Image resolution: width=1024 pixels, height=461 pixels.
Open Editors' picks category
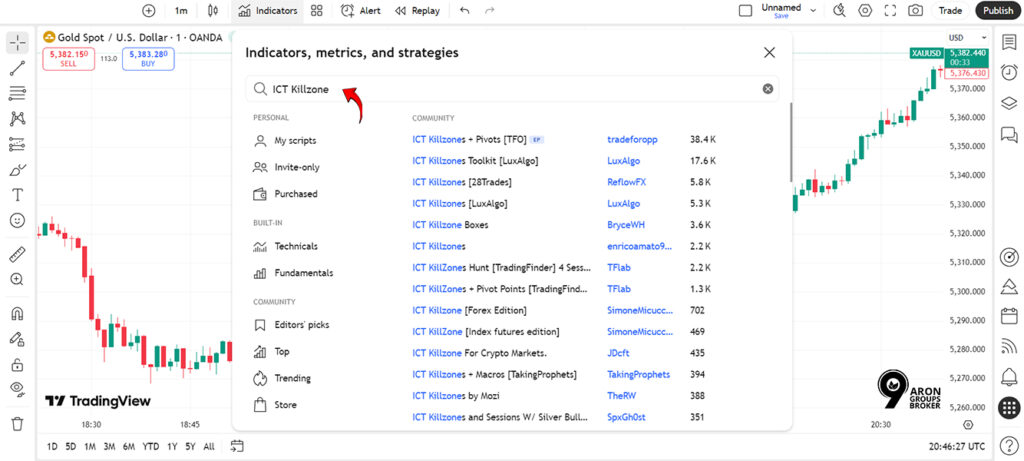tap(301, 325)
